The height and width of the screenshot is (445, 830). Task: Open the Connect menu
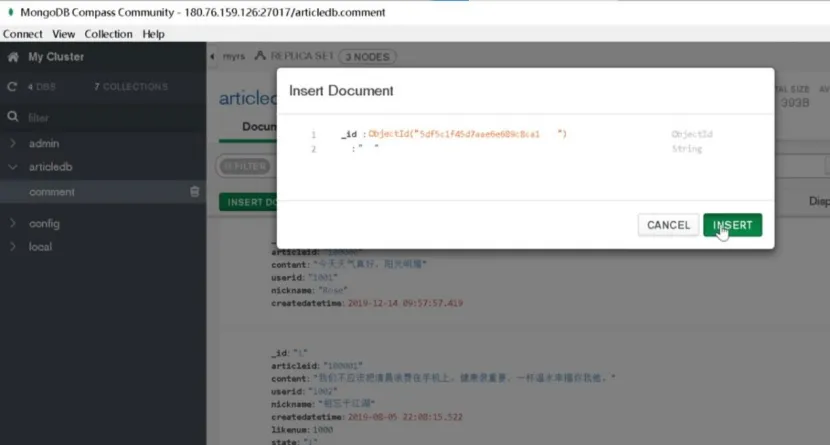point(23,34)
